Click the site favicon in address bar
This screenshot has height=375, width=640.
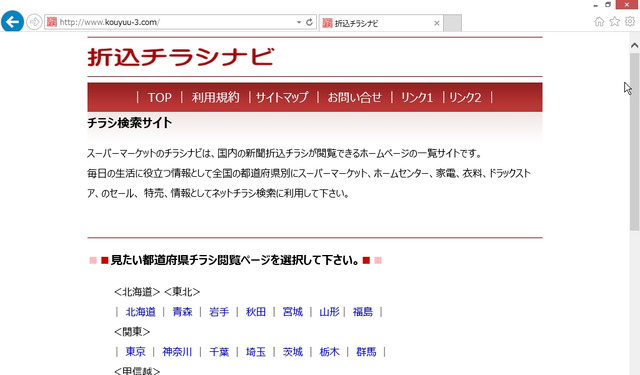pyautogui.click(x=51, y=22)
